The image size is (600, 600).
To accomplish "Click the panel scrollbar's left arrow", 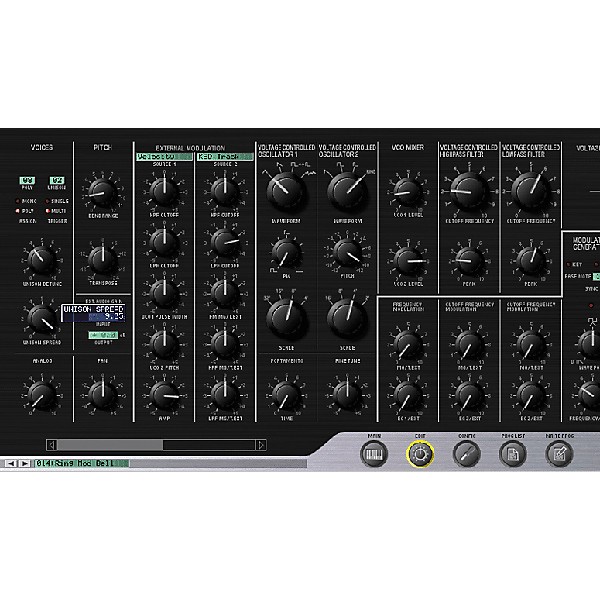I will (x=51, y=444).
